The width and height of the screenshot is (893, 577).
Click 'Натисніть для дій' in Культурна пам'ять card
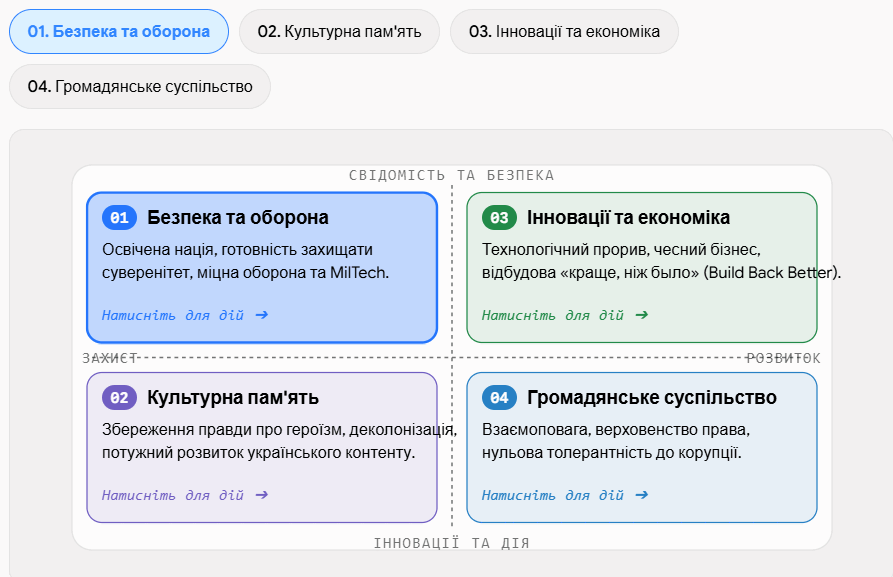coord(173,495)
